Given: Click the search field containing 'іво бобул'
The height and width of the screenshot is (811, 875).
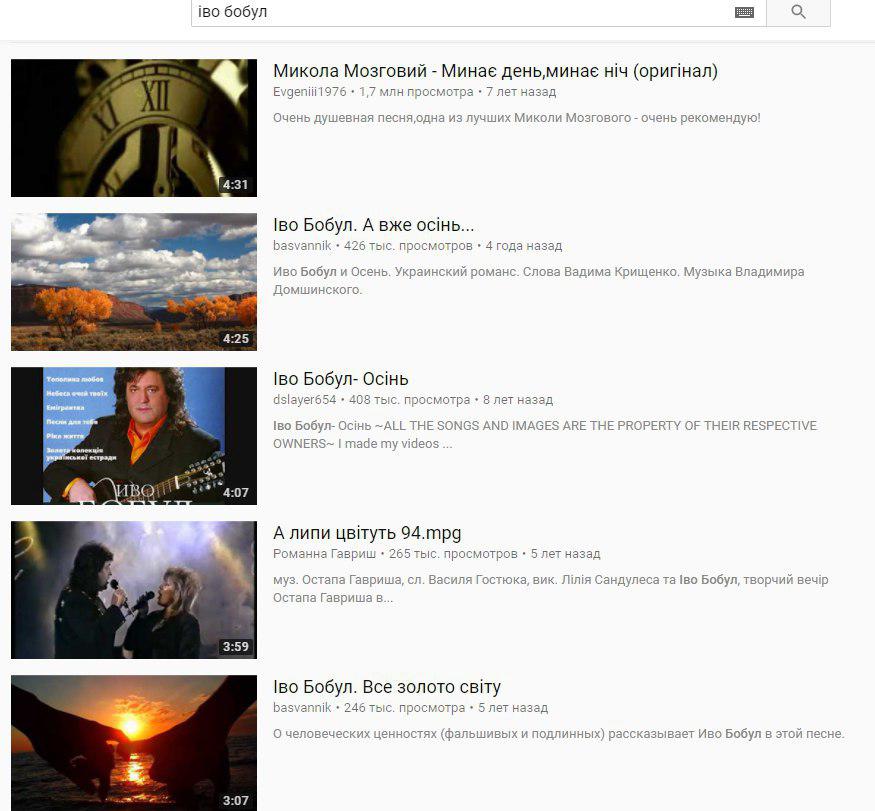Looking at the screenshot, I should 460,12.
